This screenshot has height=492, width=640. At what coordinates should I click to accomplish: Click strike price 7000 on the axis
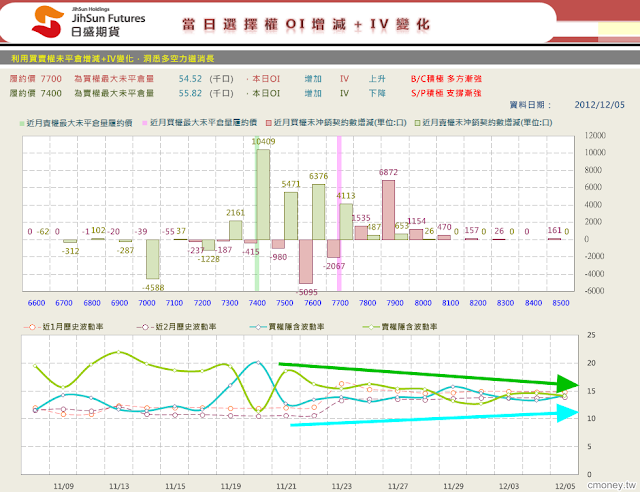tap(147, 303)
